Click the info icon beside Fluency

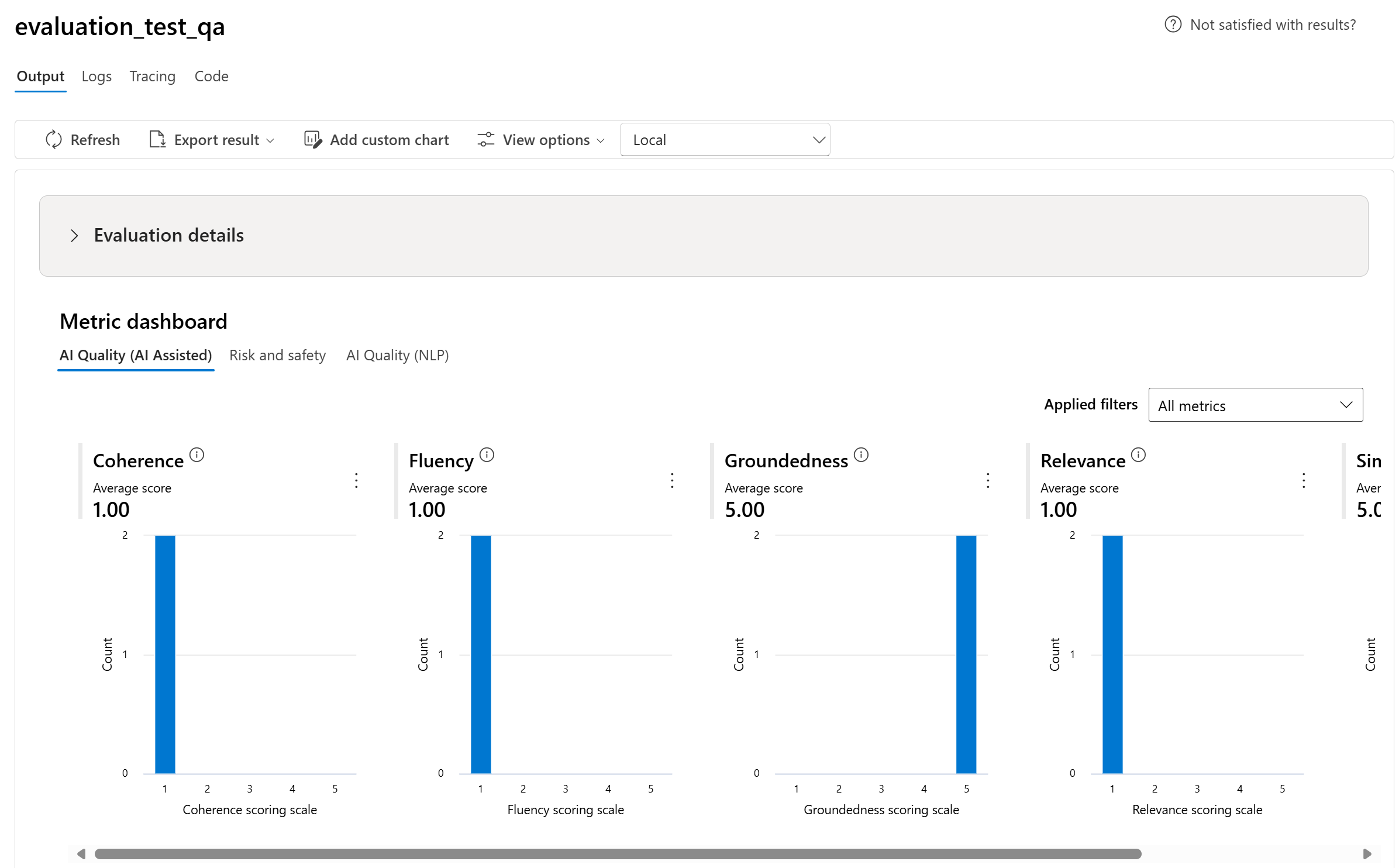487,454
